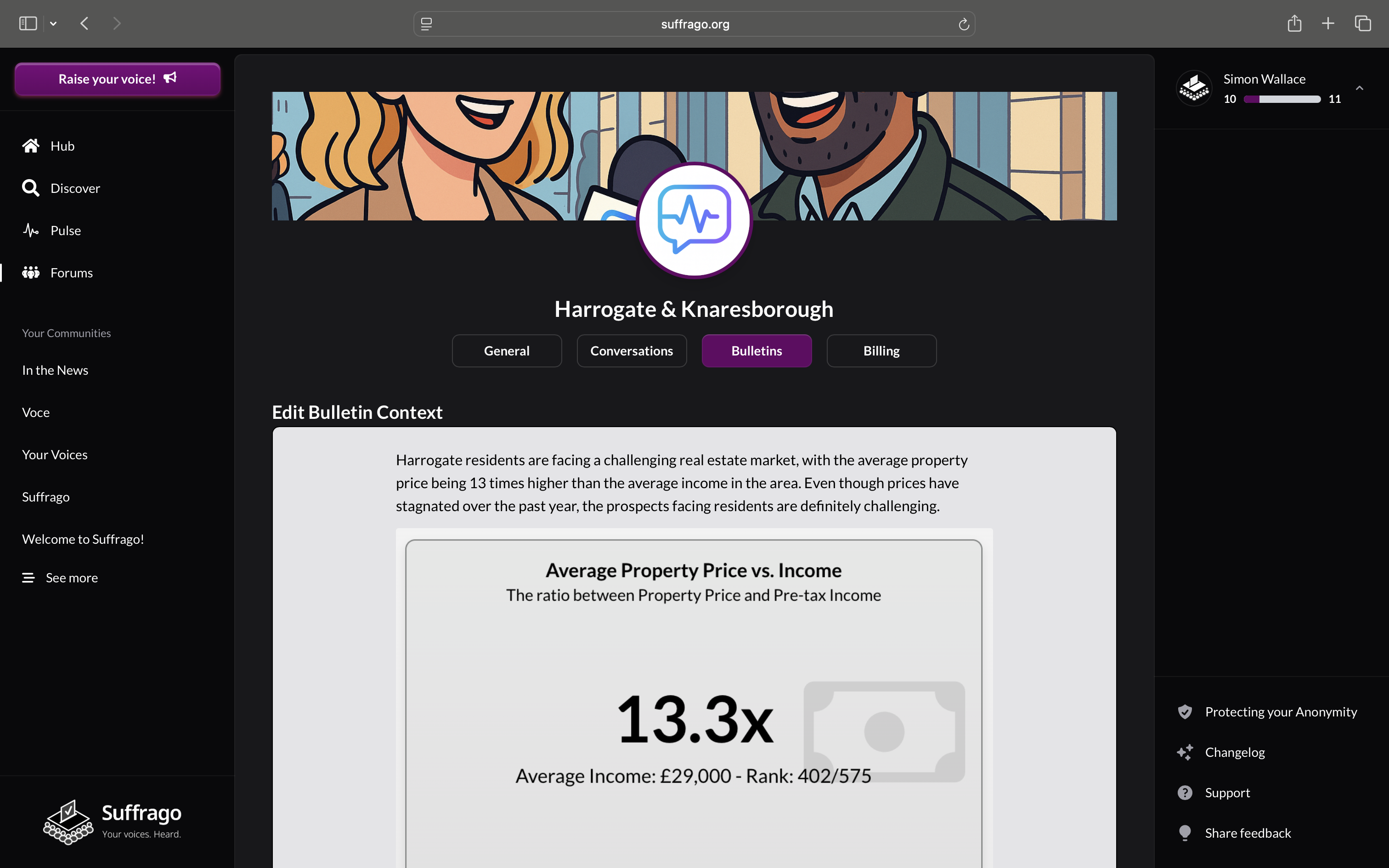Expand See more communities list

60,578
